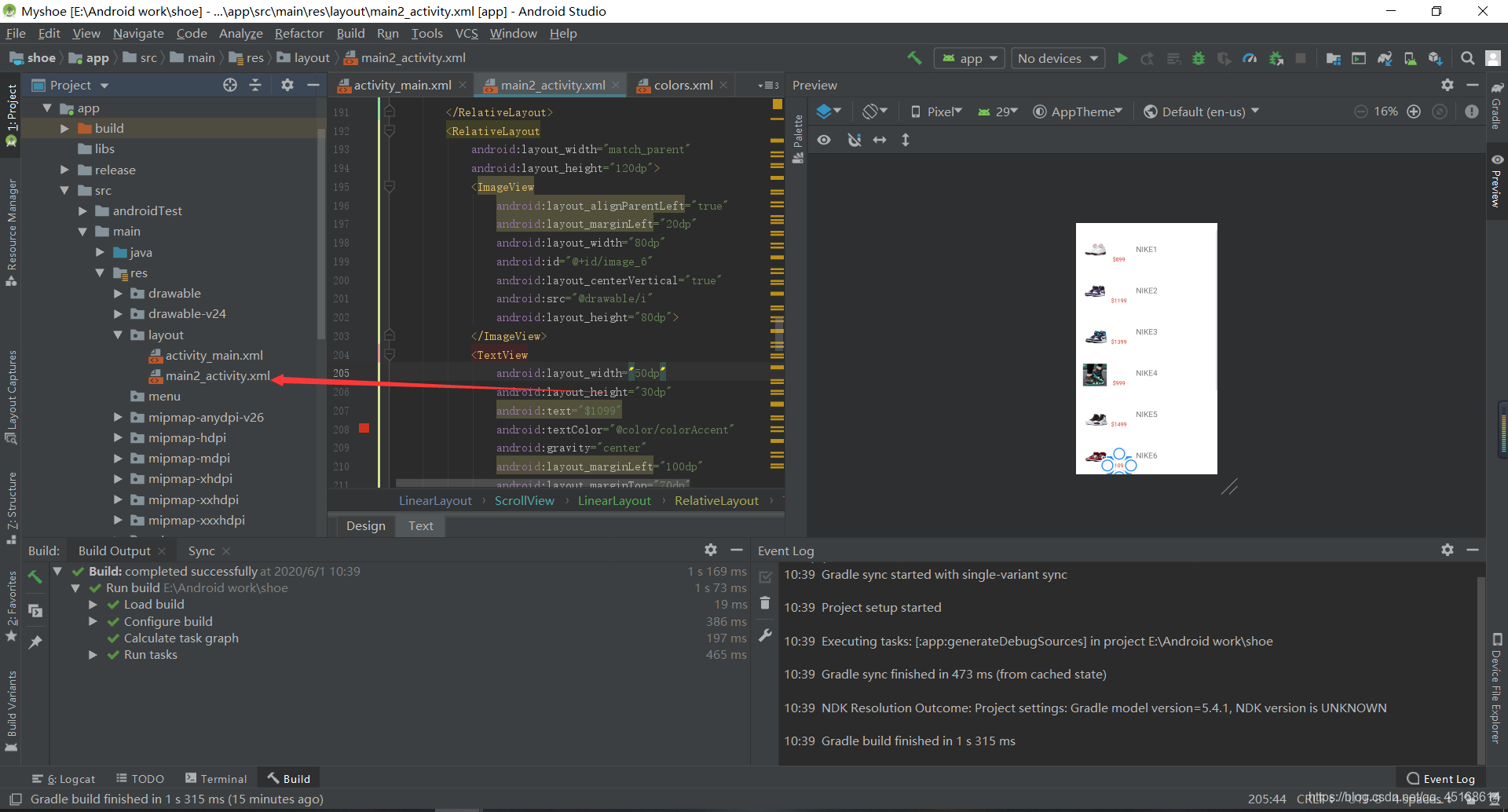Open the Refactor menu
The image size is (1508, 812).
click(298, 33)
